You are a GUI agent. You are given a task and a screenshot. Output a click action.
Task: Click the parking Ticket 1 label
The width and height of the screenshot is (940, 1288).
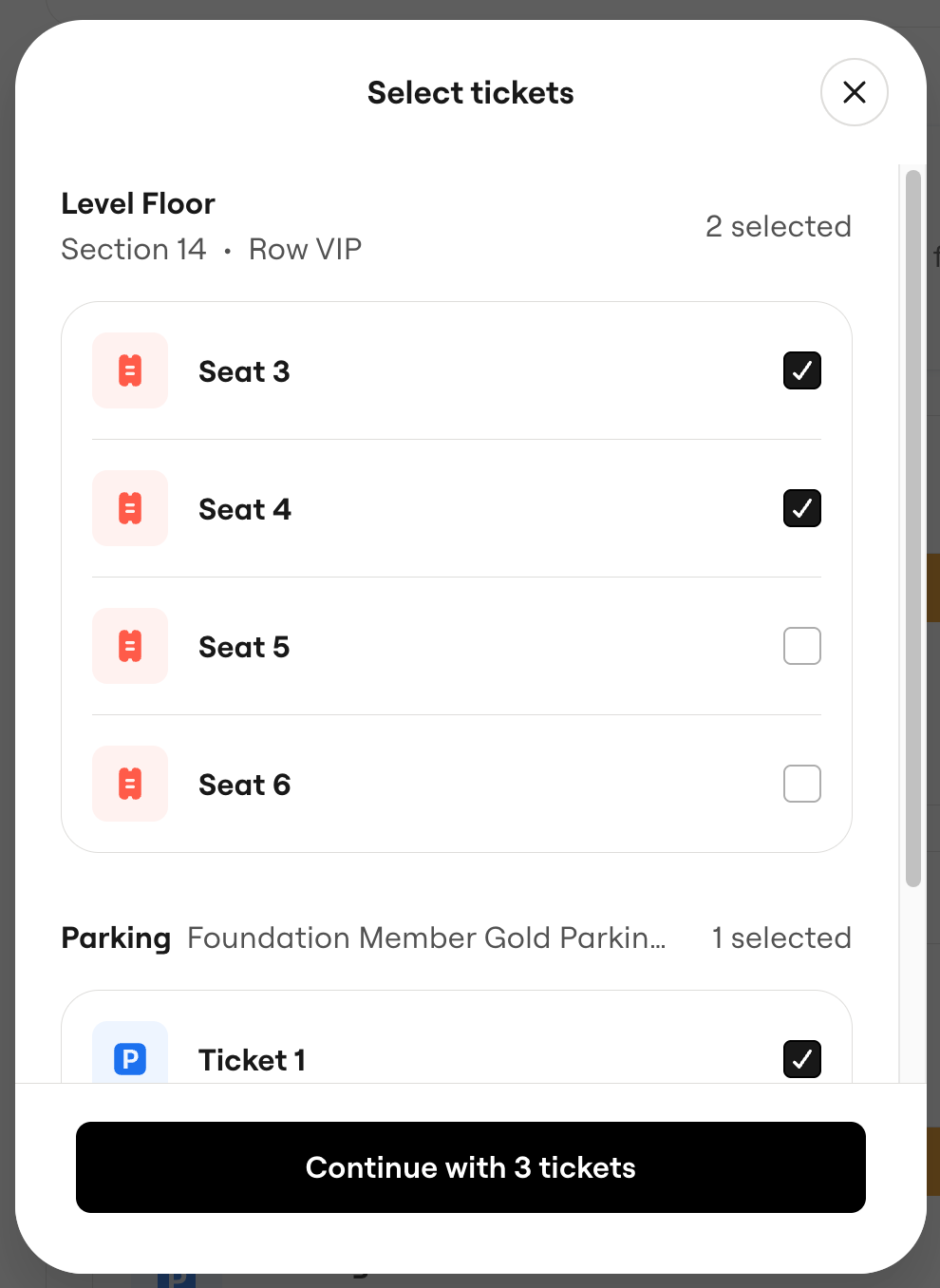coord(252,1060)
